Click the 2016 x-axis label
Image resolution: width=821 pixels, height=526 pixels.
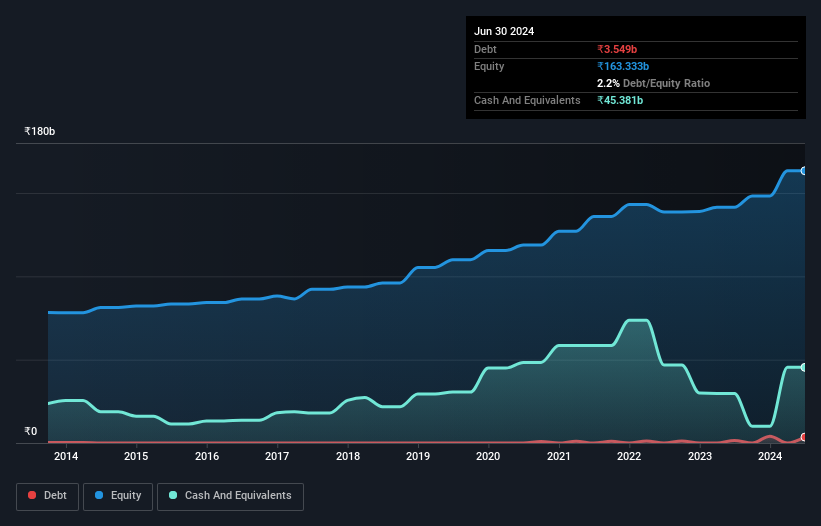point(207,456)
